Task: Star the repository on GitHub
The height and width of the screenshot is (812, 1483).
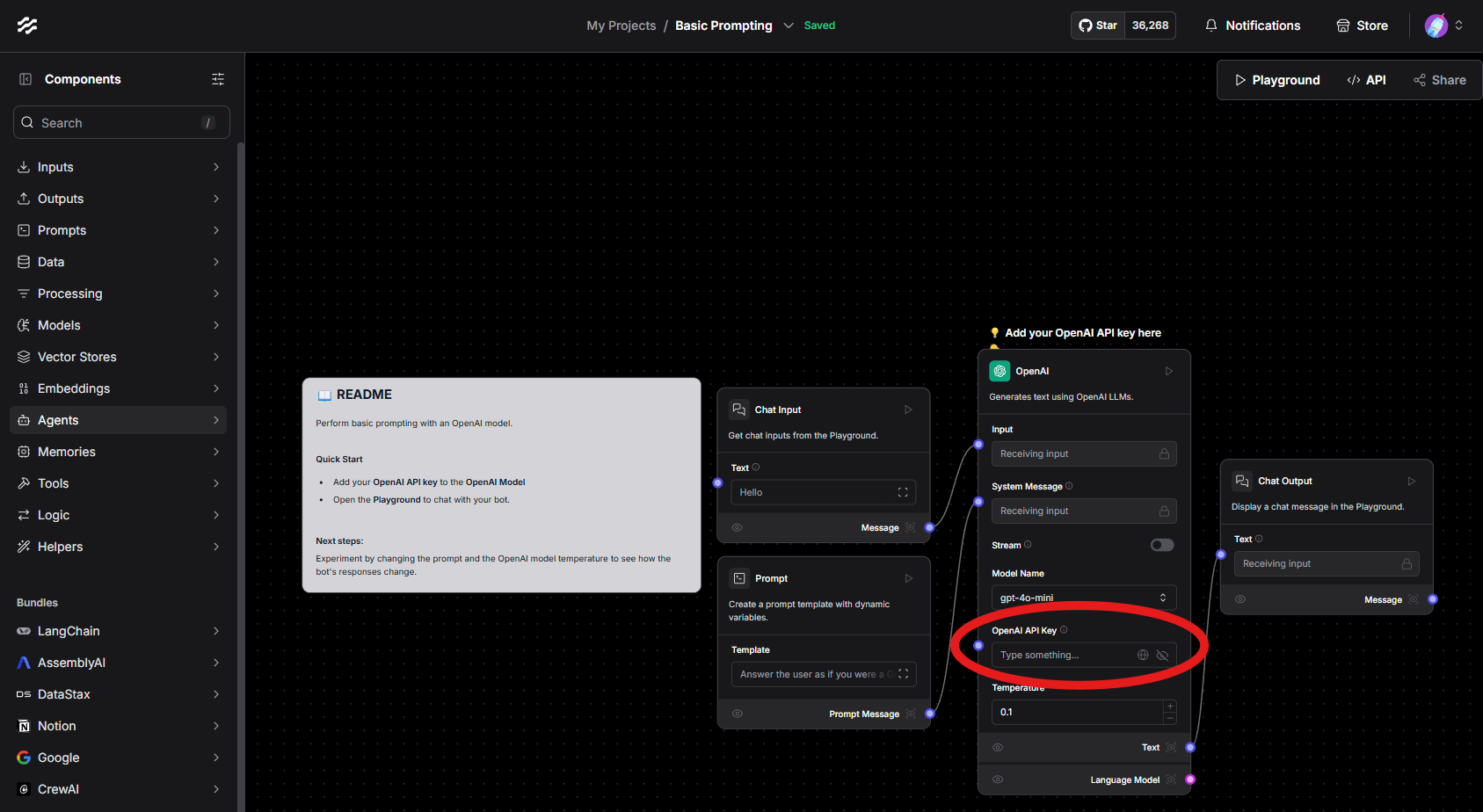Action: (x=1098, y=25)
